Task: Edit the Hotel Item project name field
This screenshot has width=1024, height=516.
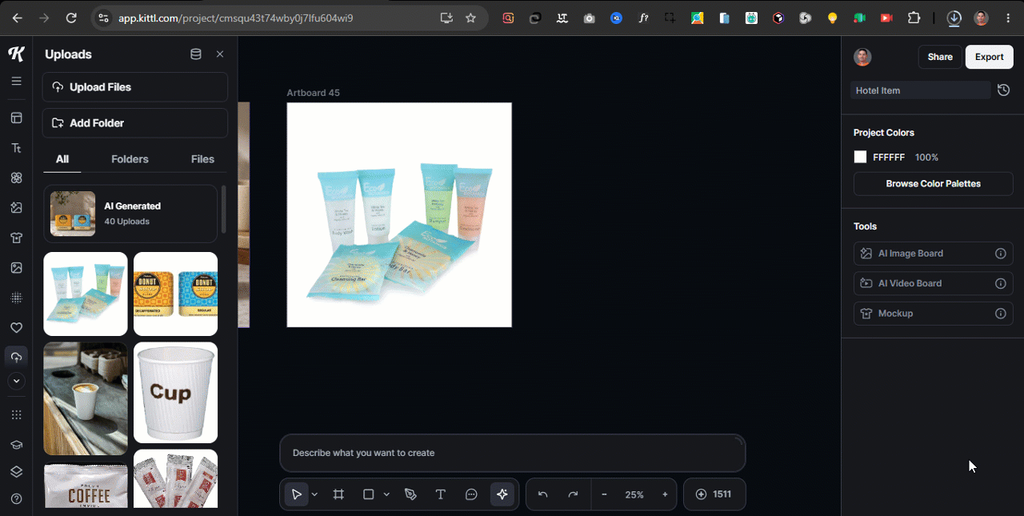Action: click(920, 90)
